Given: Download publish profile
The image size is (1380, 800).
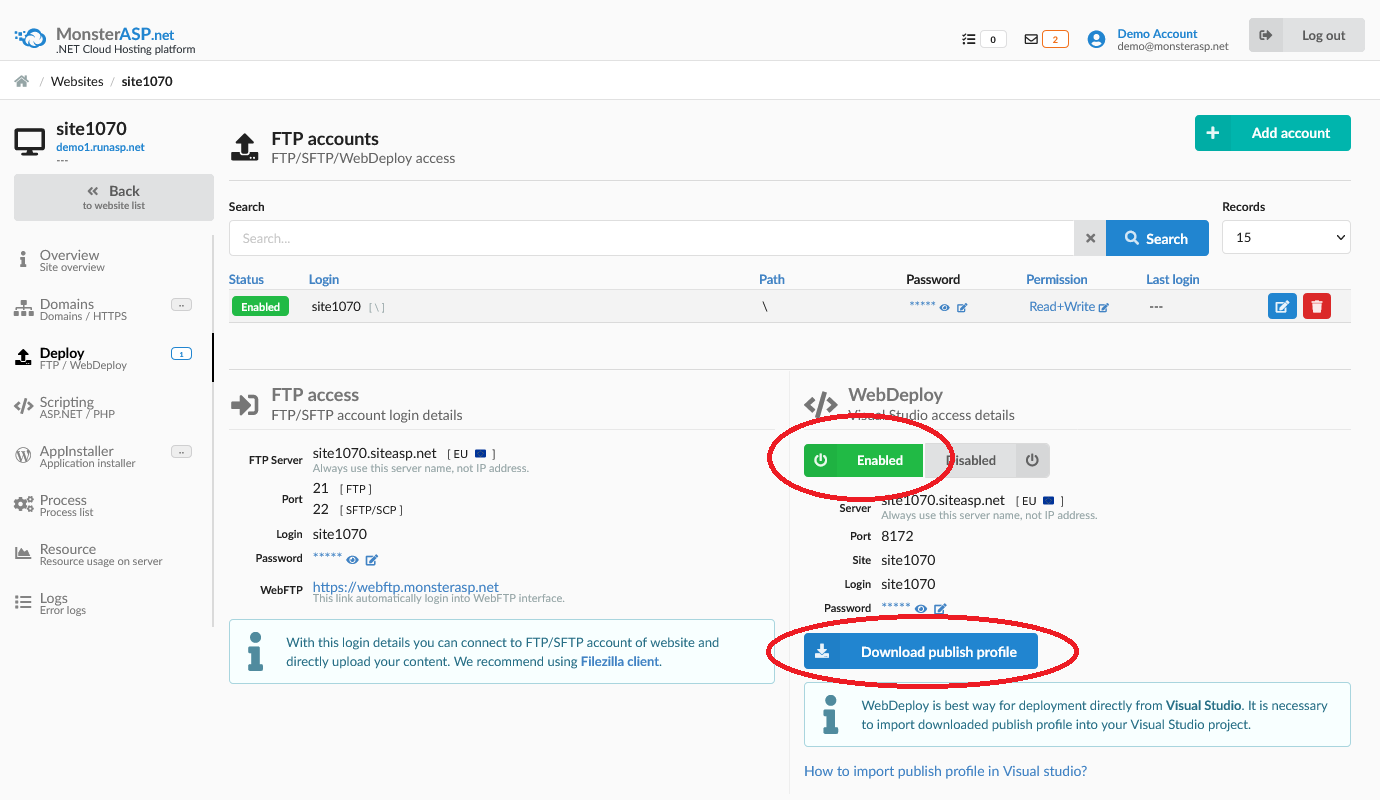Looking at the screenshot, I should [921, 652].
